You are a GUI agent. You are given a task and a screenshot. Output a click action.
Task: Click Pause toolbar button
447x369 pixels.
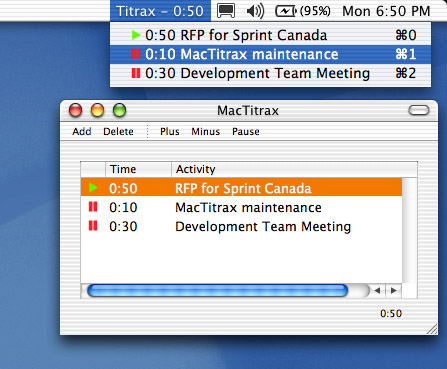click(x=246, y=132)
